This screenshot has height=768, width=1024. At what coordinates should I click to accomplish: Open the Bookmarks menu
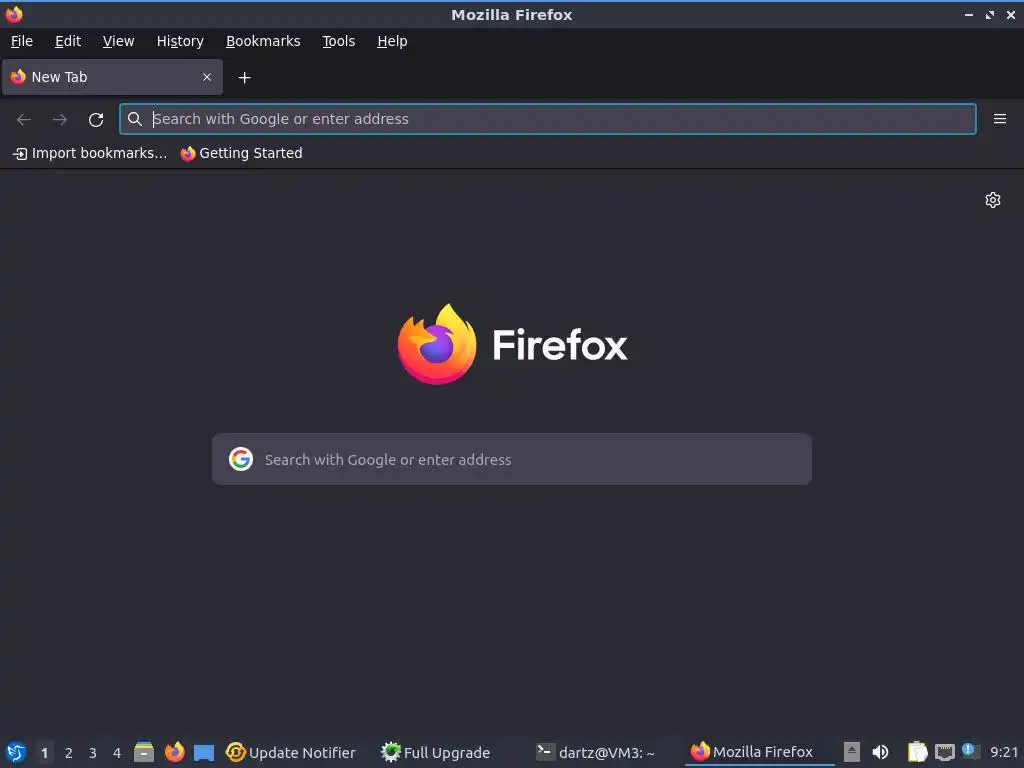[x=263, y=41]
